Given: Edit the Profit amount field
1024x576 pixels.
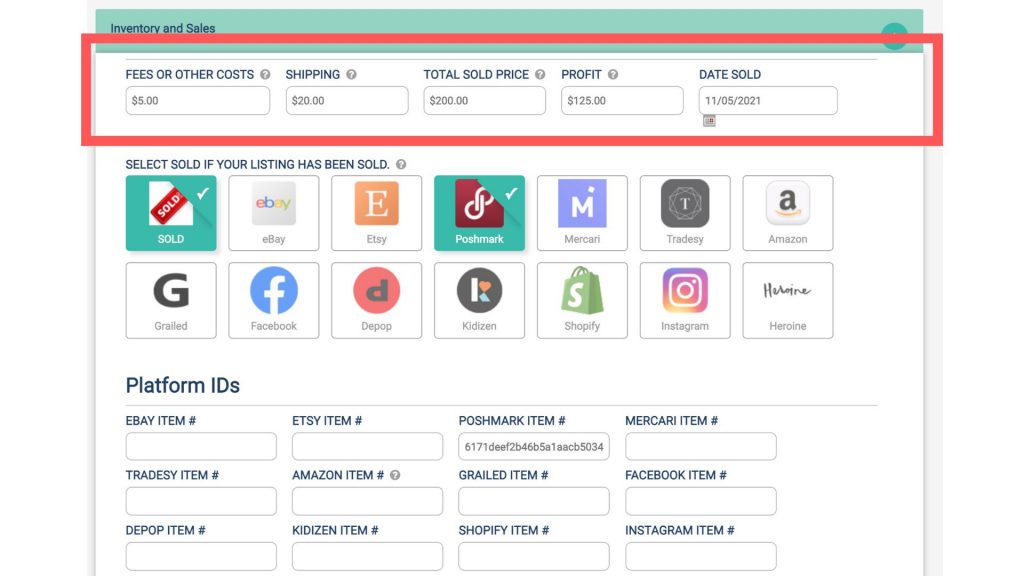Looking at the screenshot, I should 622,101.
